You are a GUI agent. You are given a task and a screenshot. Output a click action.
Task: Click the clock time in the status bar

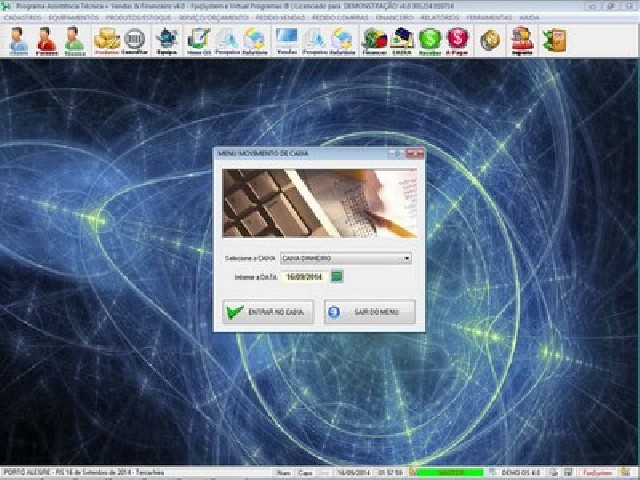(390, 473)
